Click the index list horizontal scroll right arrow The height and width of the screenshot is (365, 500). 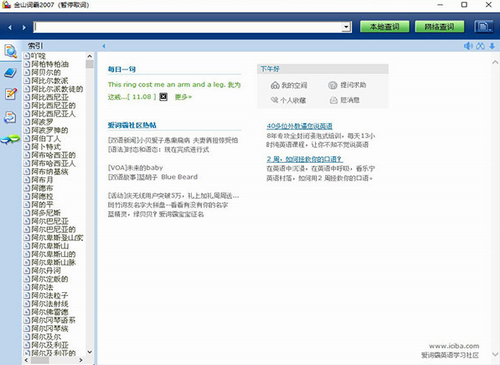[x=81, y=360]
